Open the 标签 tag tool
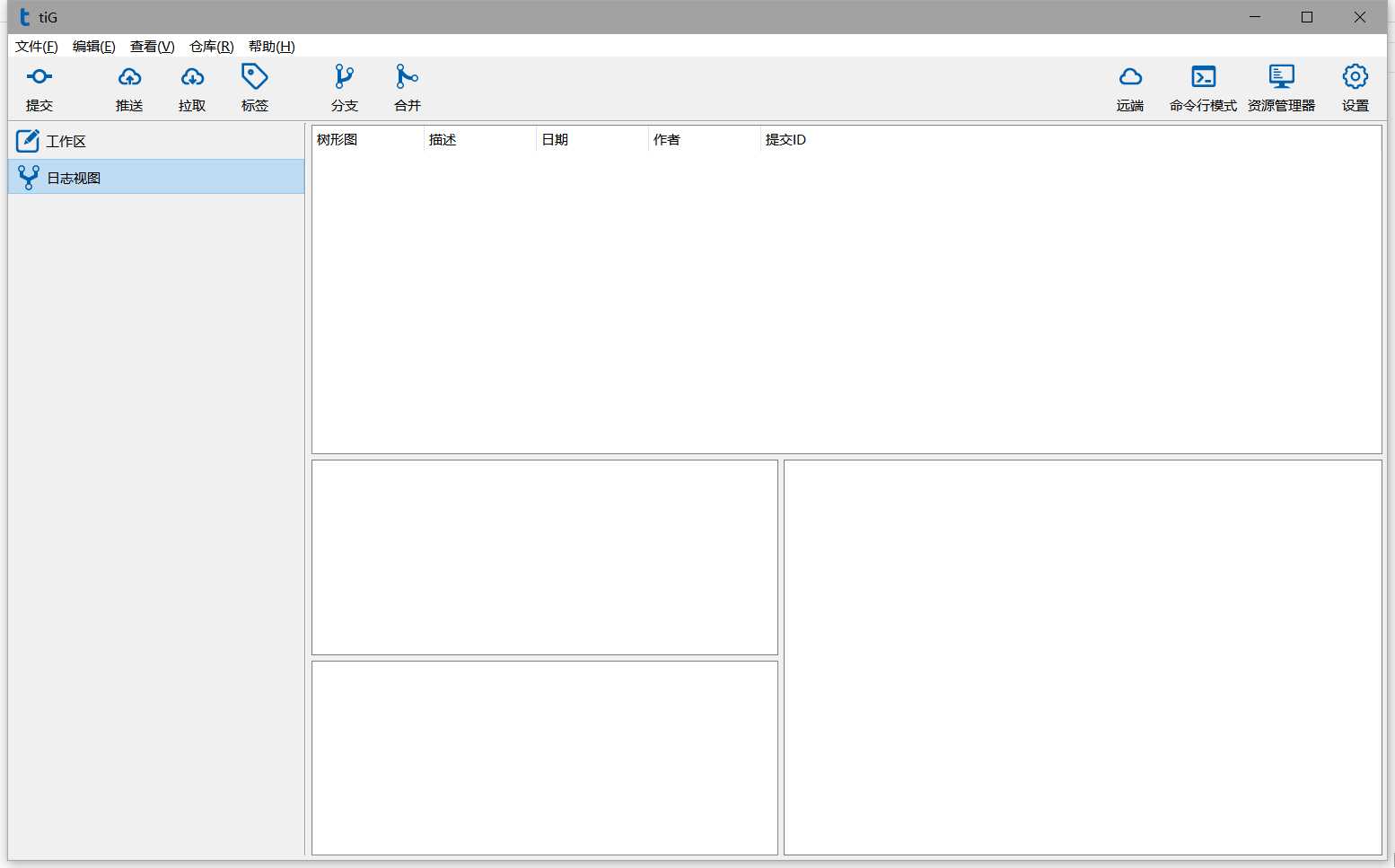 [255, 87]
